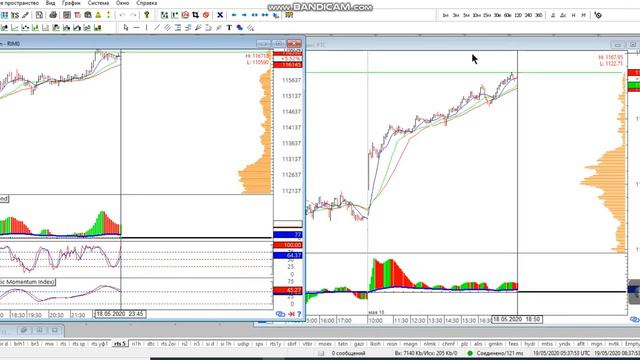Click the pencil edit icon in toolbar
This screenshot has width=640, height=360.
click(x=25, y=15)
